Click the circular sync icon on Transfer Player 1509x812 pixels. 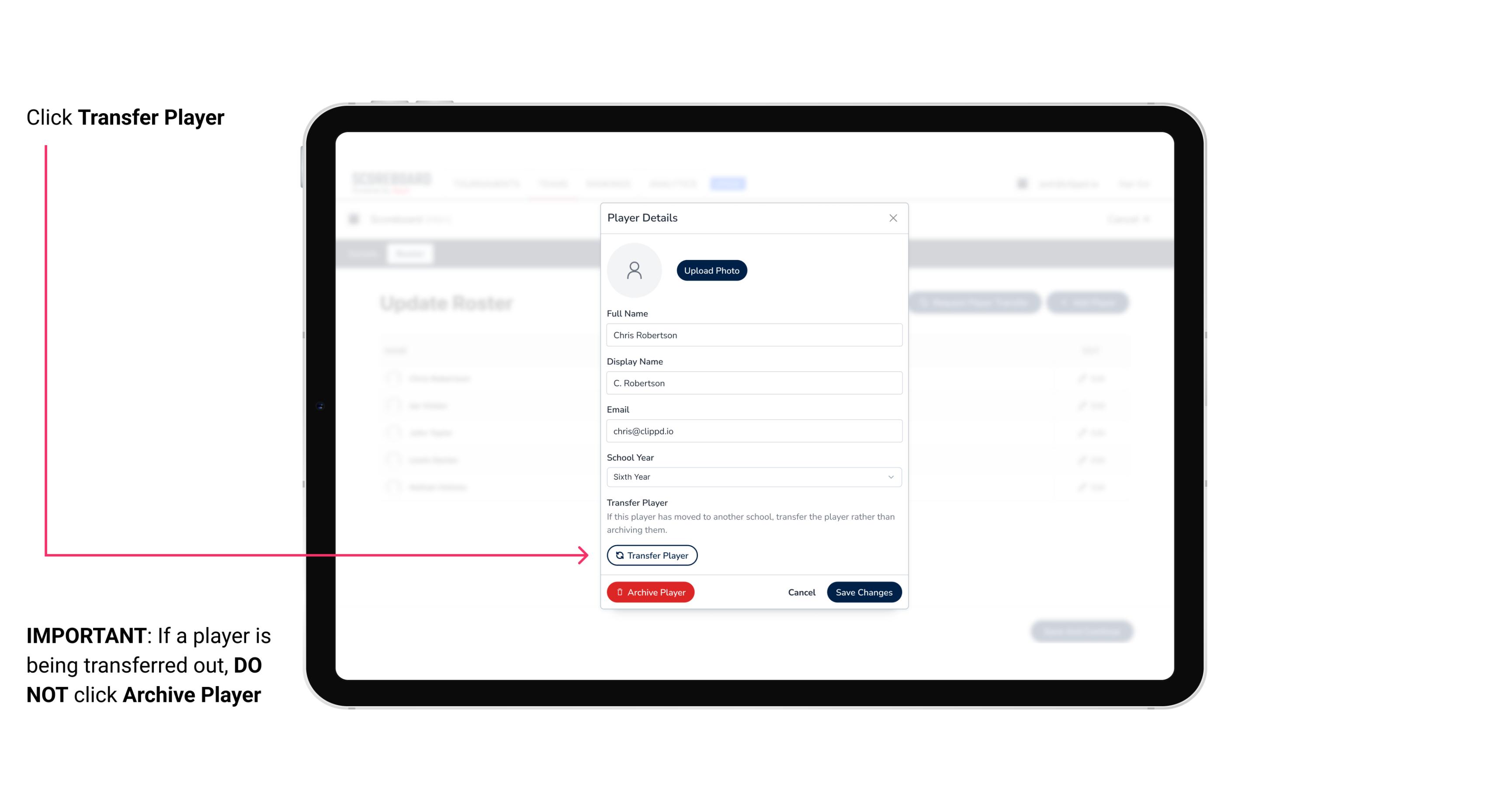click(x=619, y=555)
